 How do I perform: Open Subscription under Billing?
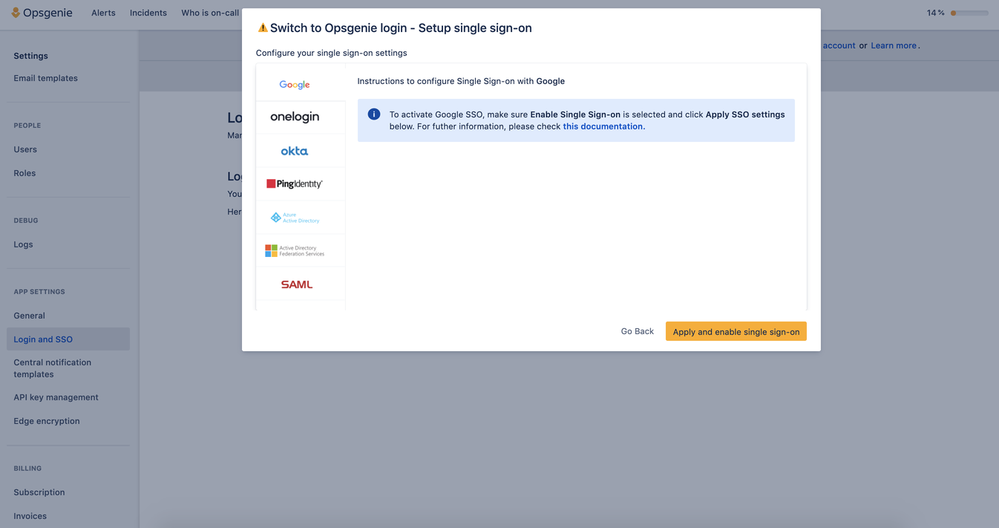[39, 492]
